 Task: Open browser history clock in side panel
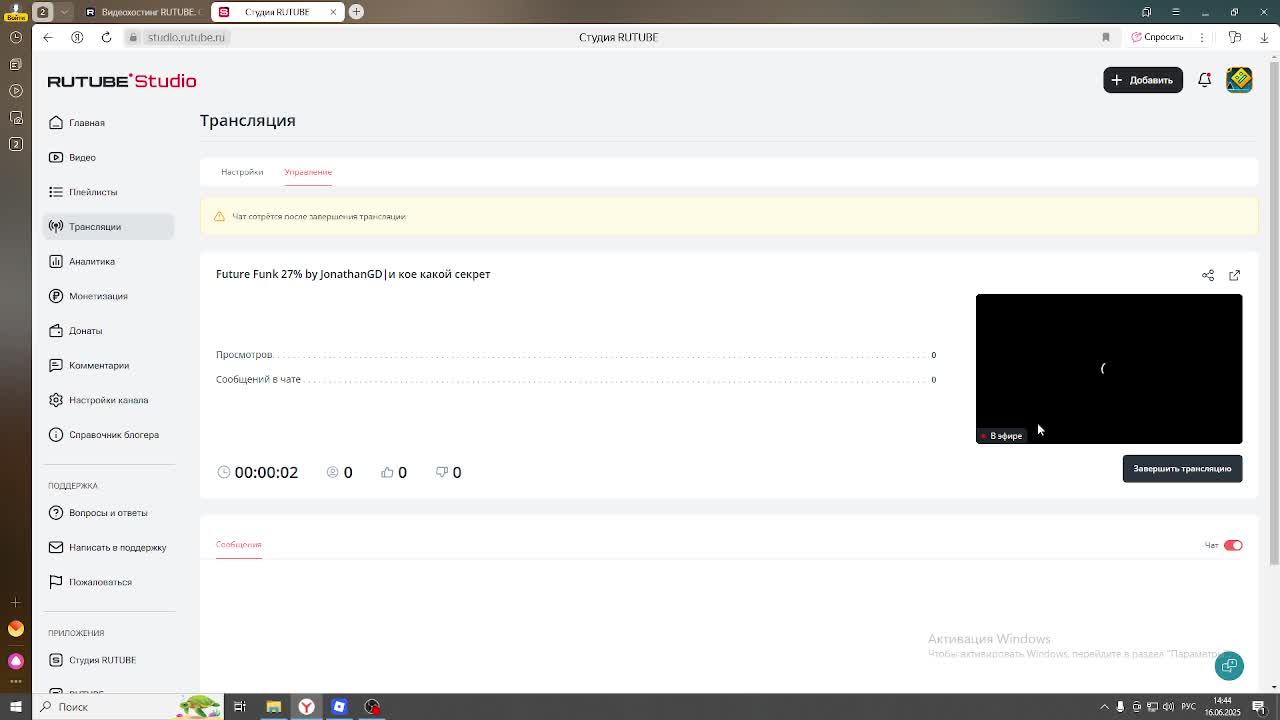[15, 37]
